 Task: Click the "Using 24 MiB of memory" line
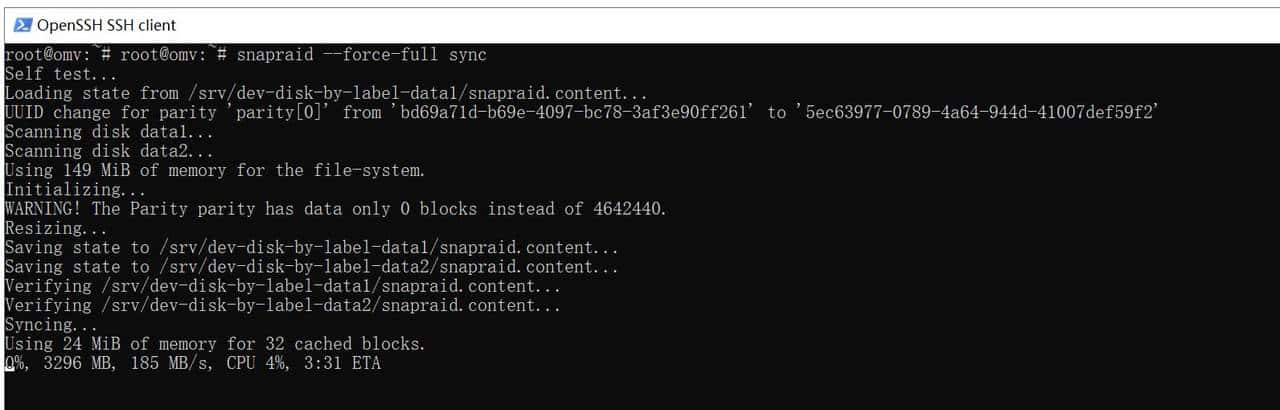click(214, 343)
